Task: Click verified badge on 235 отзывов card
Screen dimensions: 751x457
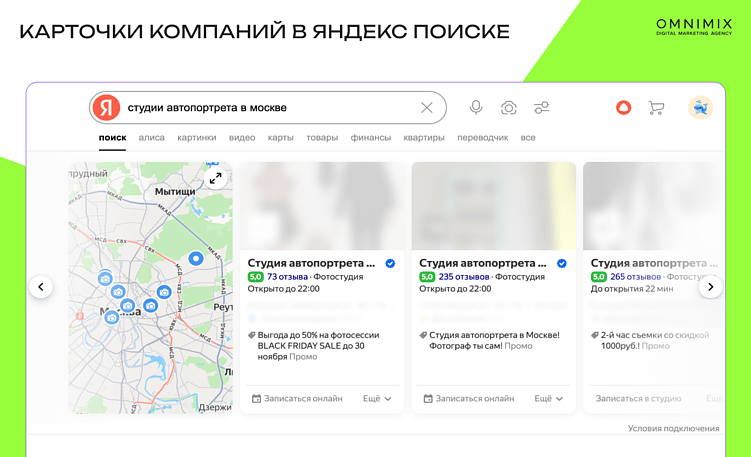Action: 562,263
